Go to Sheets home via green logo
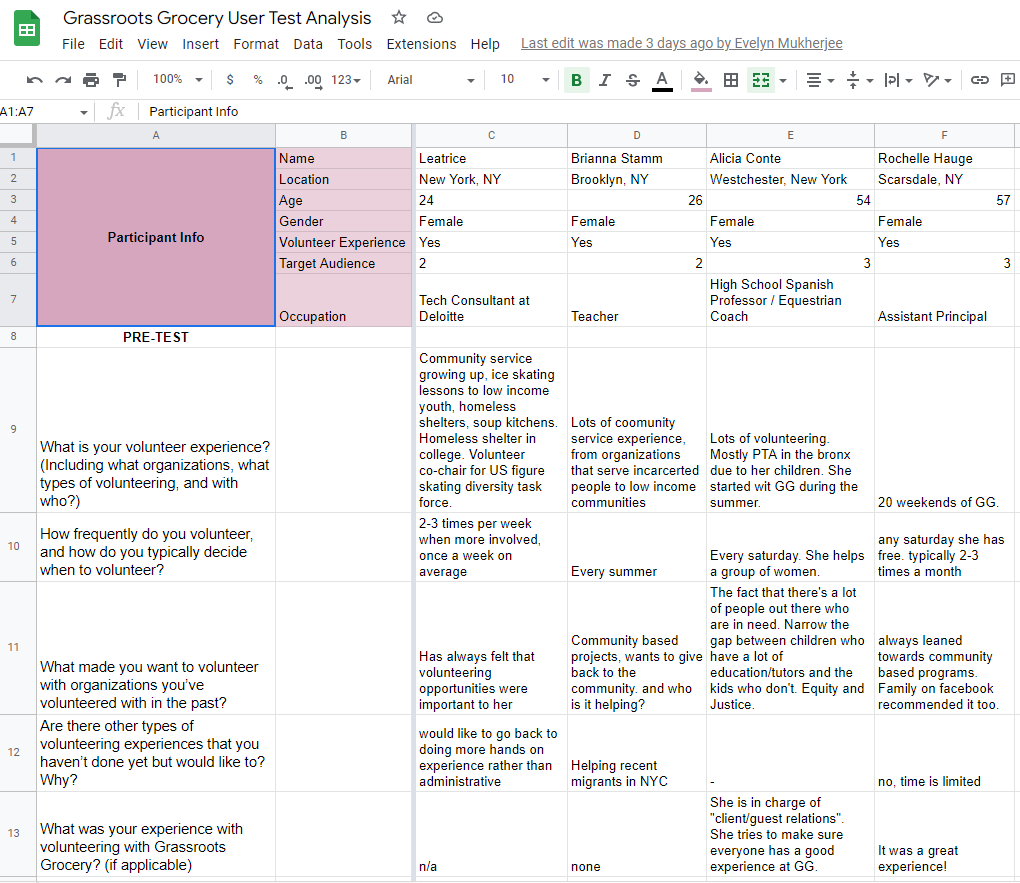The image size is (1020, 883). [x=27, y=29]
